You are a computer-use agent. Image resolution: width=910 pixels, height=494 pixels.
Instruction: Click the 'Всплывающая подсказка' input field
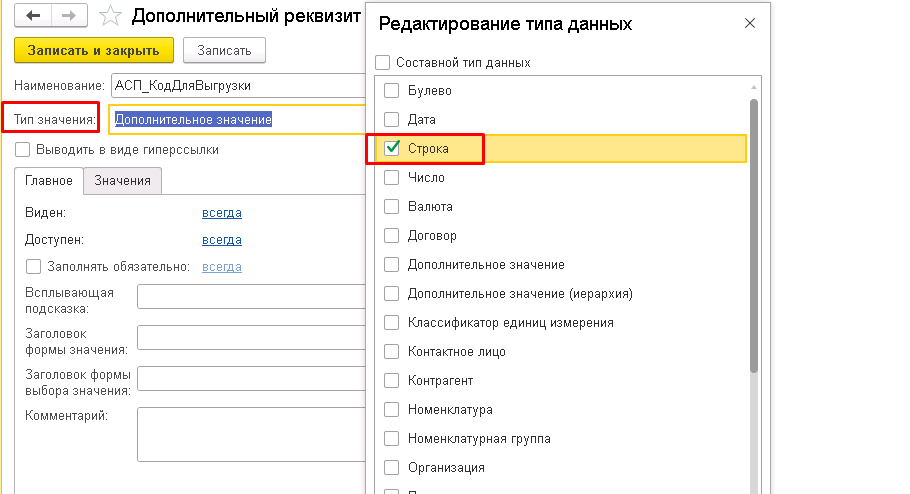coord(251,297)
